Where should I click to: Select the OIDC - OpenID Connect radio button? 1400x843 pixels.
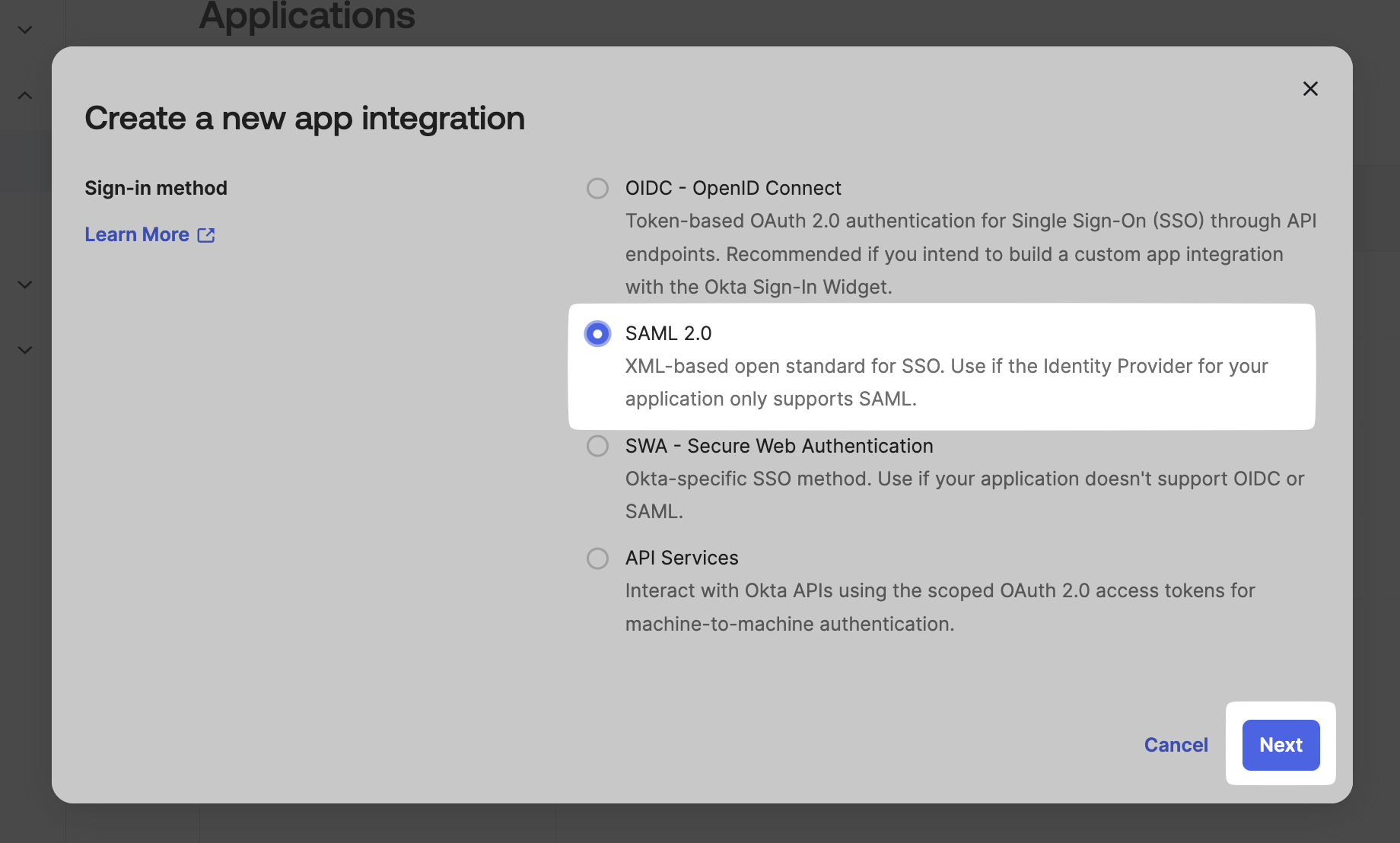(x=597, y=188)
